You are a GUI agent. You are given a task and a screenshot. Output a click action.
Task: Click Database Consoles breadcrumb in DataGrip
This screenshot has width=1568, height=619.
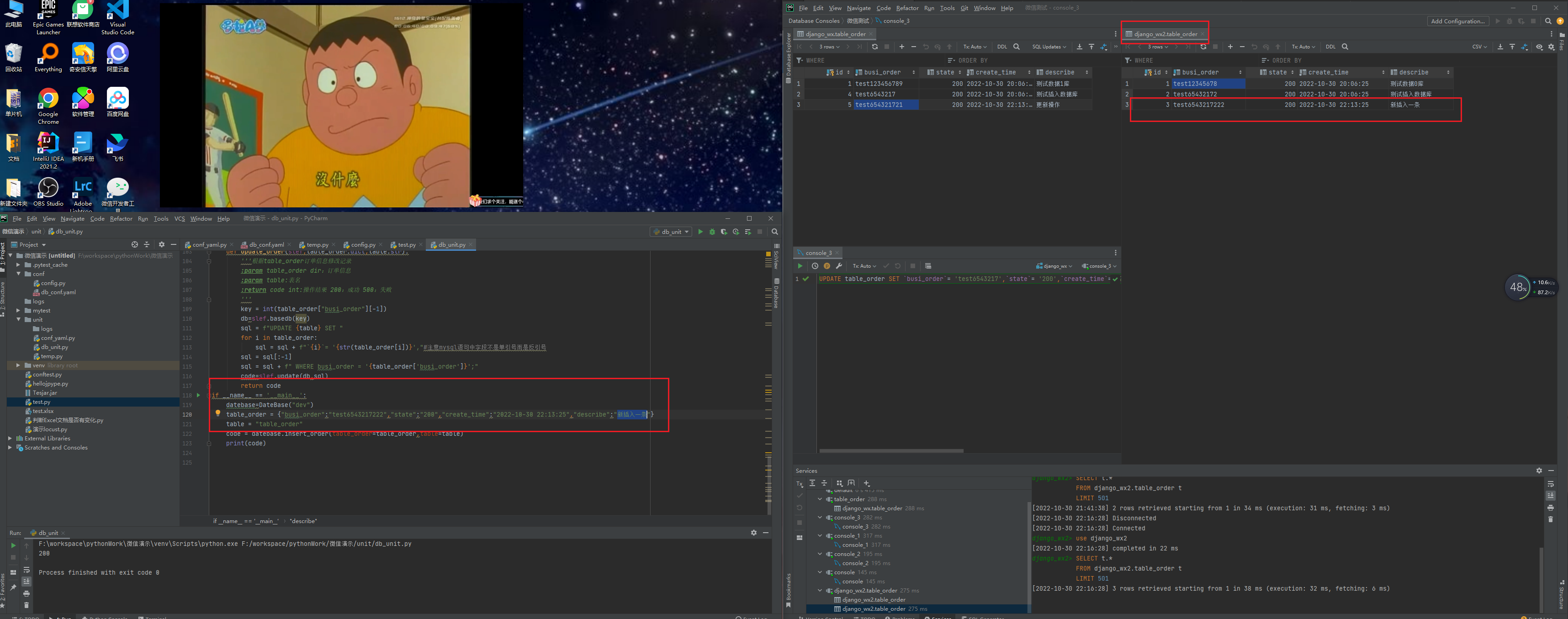coord(814,21)
